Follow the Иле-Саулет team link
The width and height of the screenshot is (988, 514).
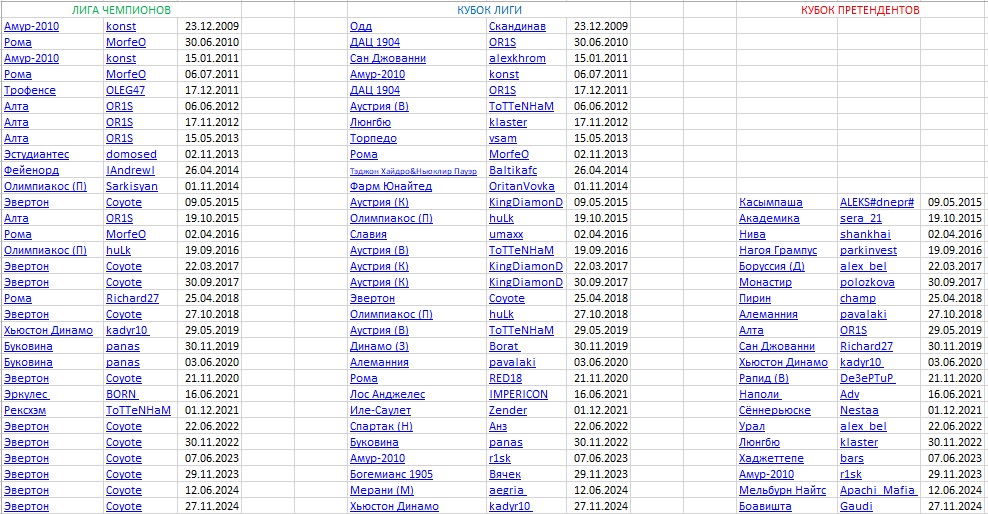click(381, 410)
